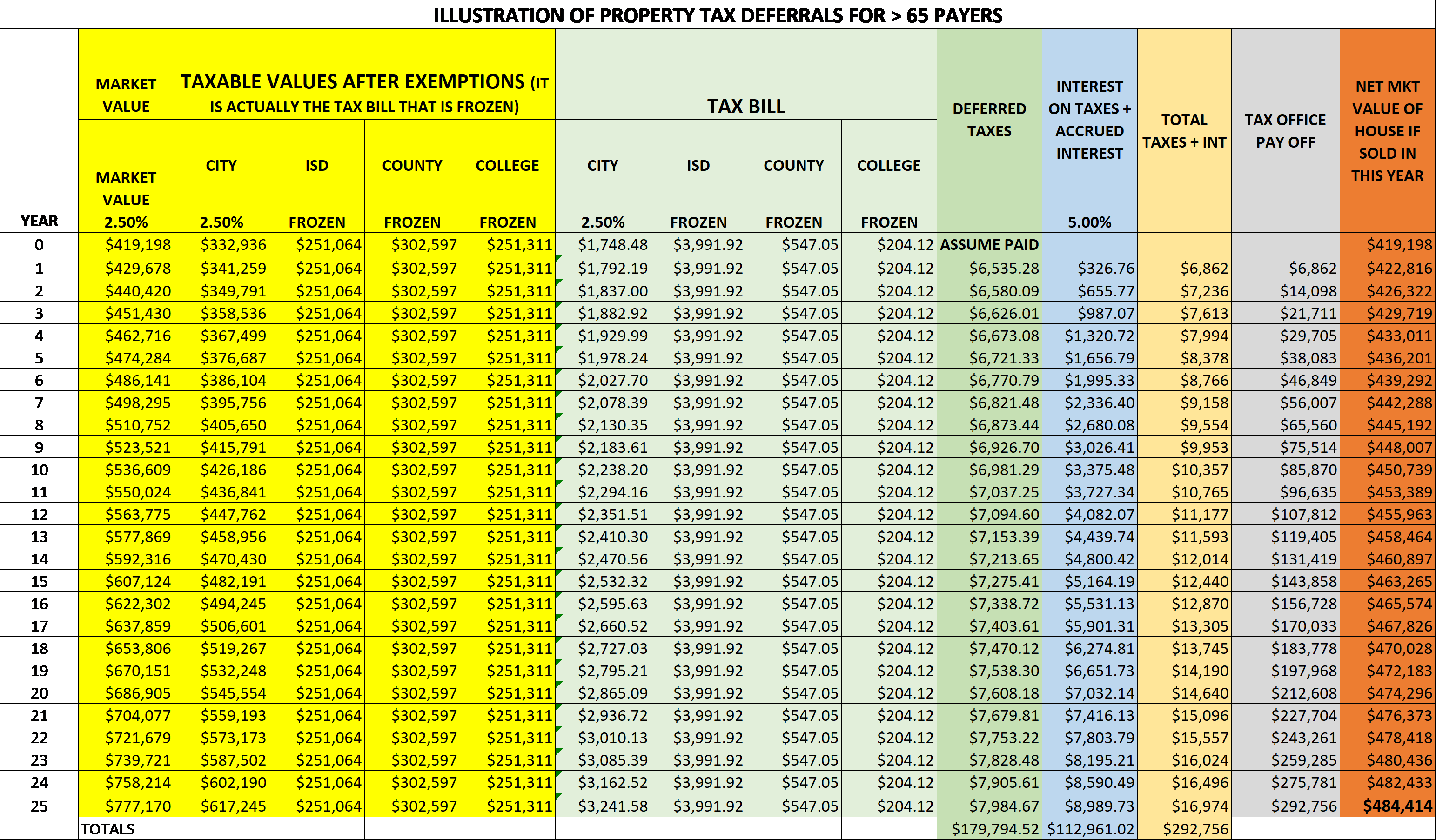This screenshot has width=1436, height=840.
Task: Select the $1,748.48 city tax cell
Action: [x=612, y=244]
